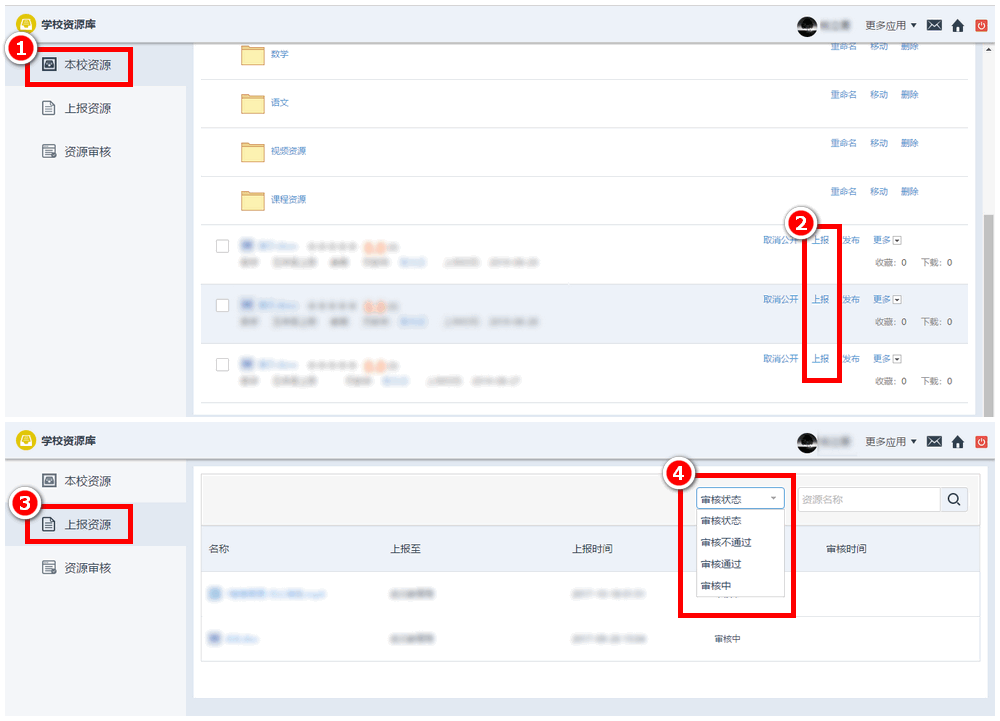1000x721 pixels.
Task: Expand the 更多应用 dropdown in top header
Action: [x=891, y=25]
